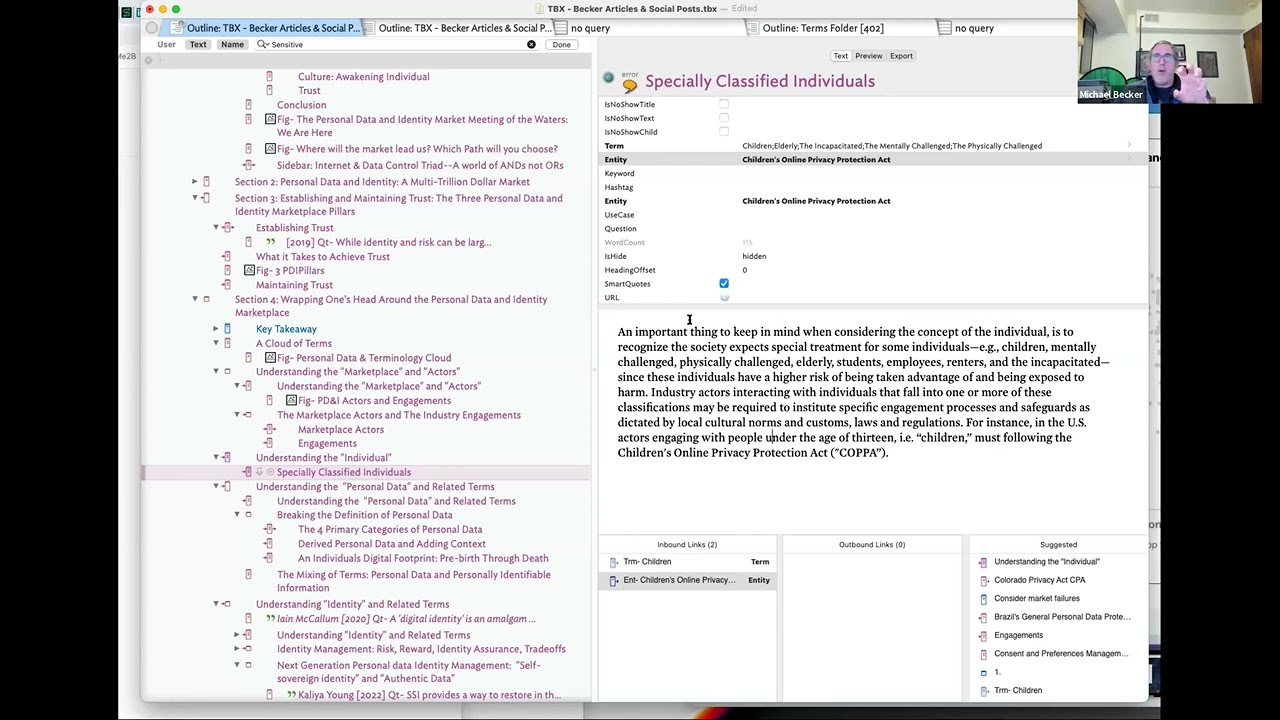Click the green quote badge on '[2019] Qt- While identity and risk'
1280x720 pixels.
(270, 242)
